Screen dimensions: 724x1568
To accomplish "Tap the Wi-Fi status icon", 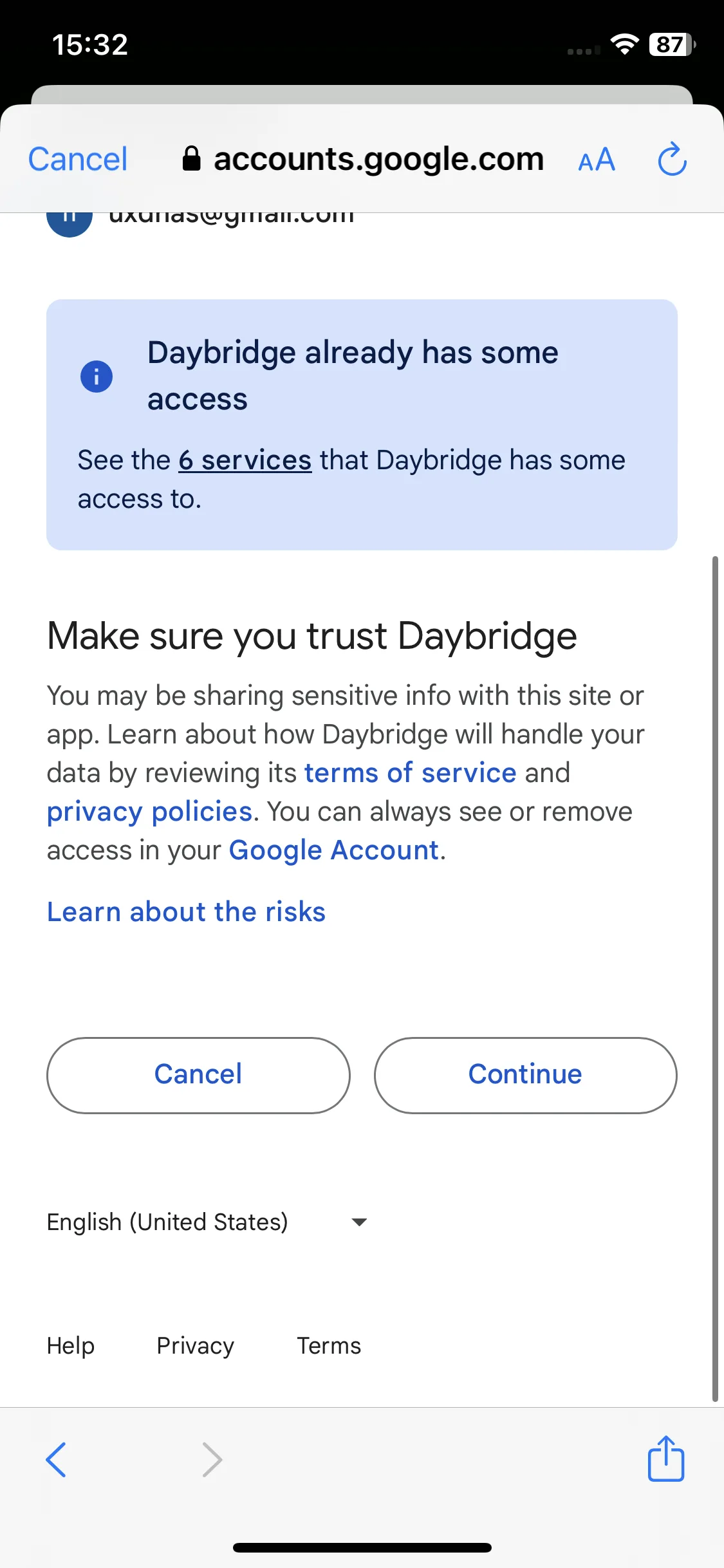I will [624, 44].
